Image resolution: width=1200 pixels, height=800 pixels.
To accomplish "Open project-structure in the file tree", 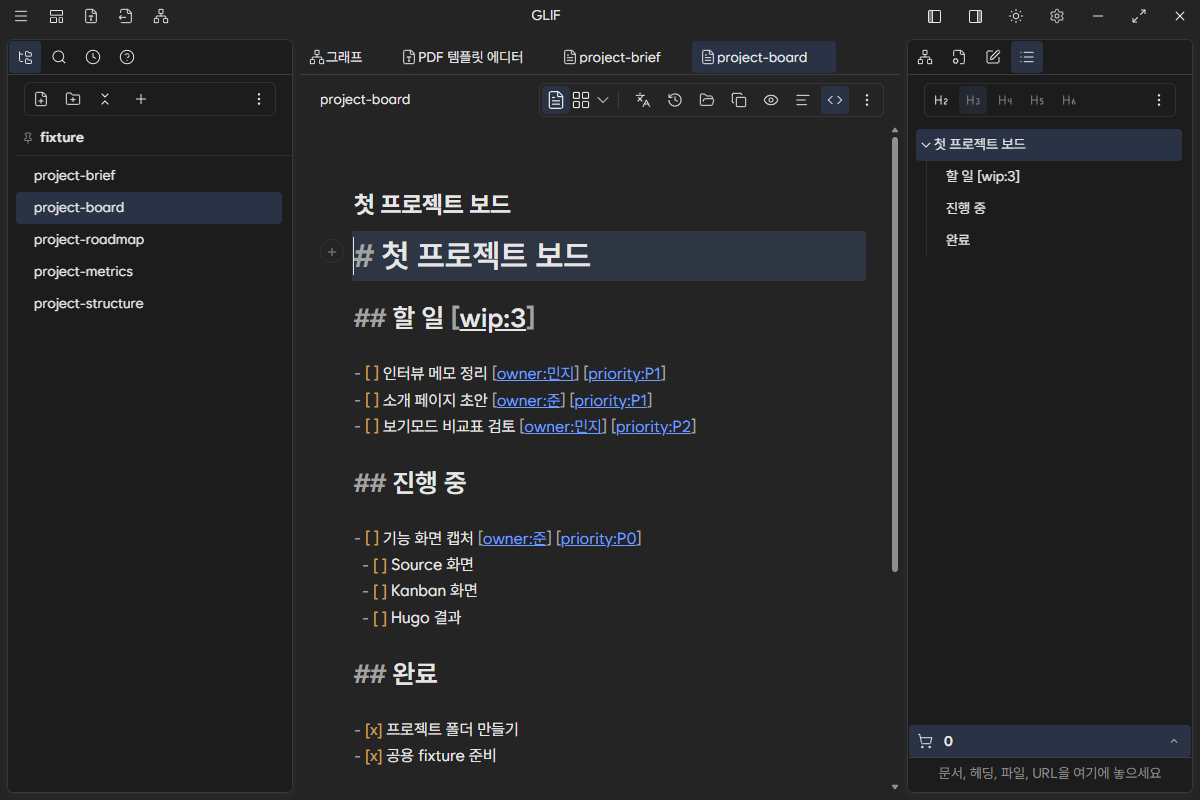I will click(149, 303).
